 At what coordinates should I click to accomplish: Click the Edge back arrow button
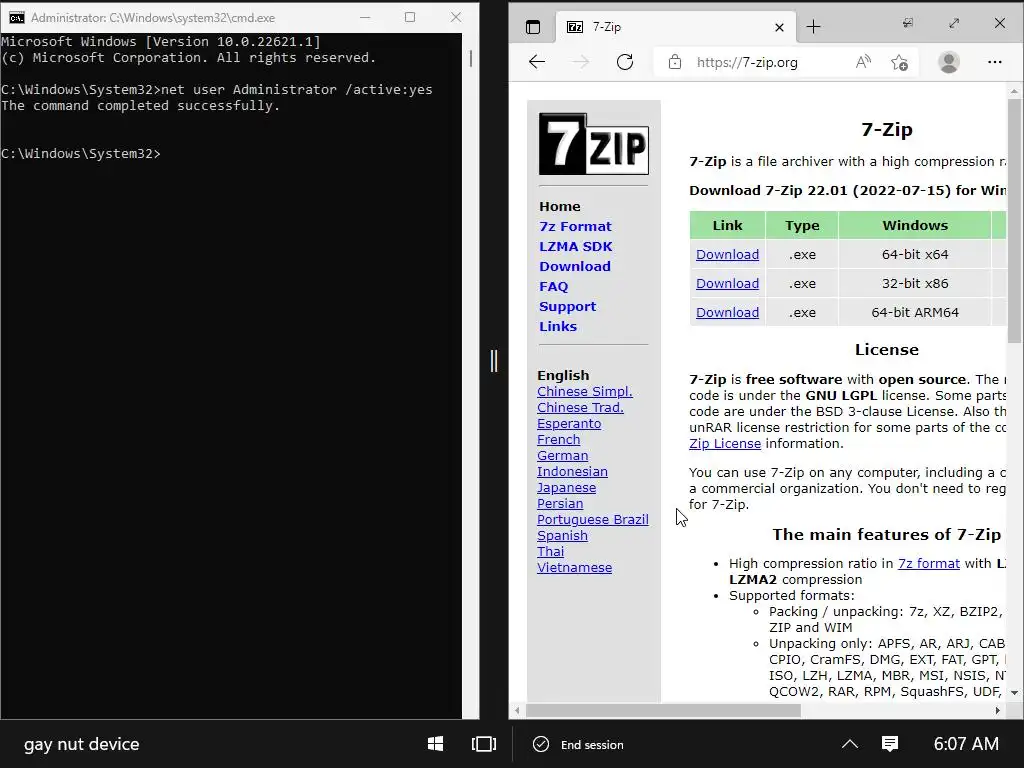tap(537, 62)
